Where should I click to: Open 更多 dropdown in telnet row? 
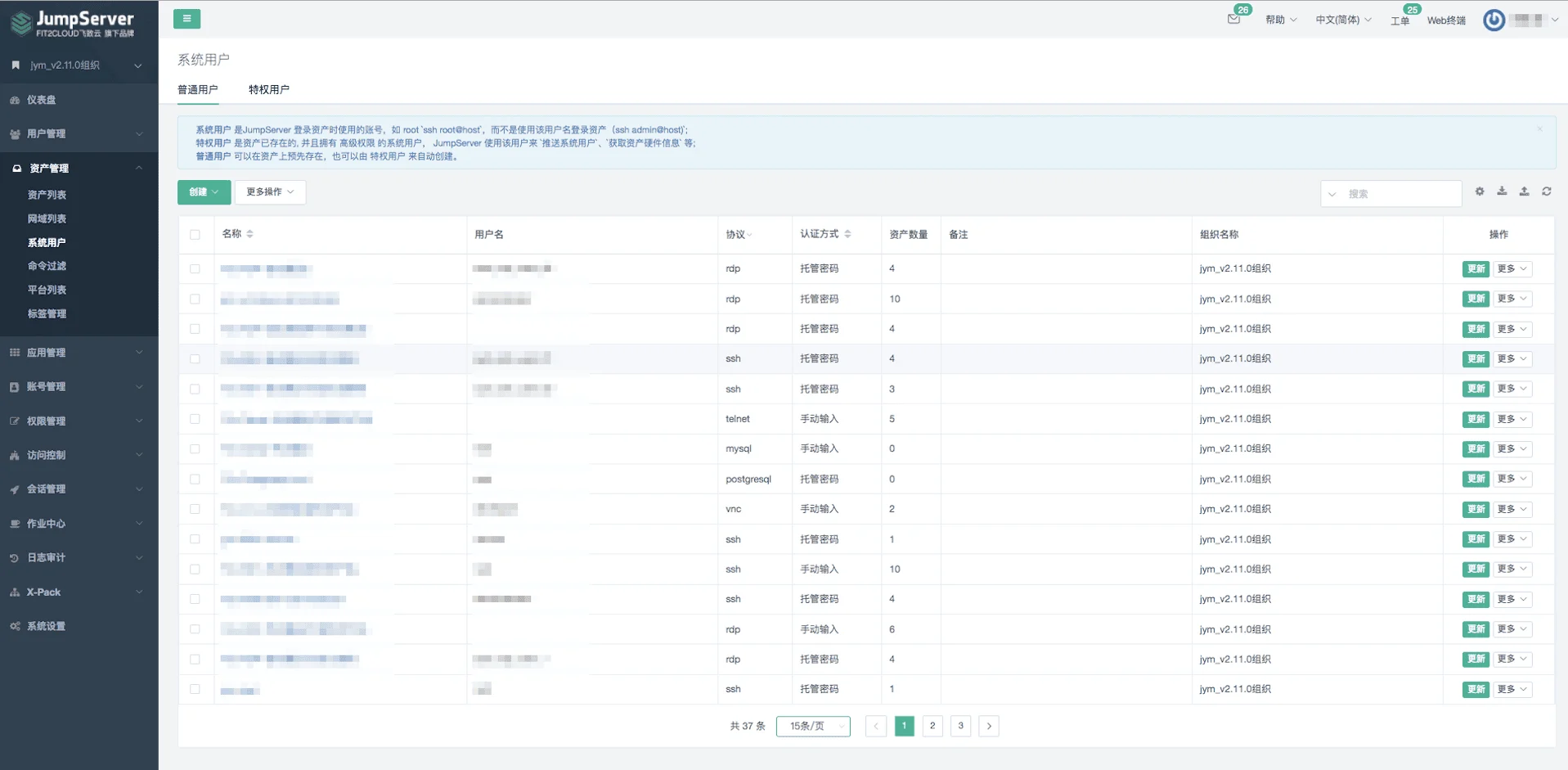coord(1512,419)
